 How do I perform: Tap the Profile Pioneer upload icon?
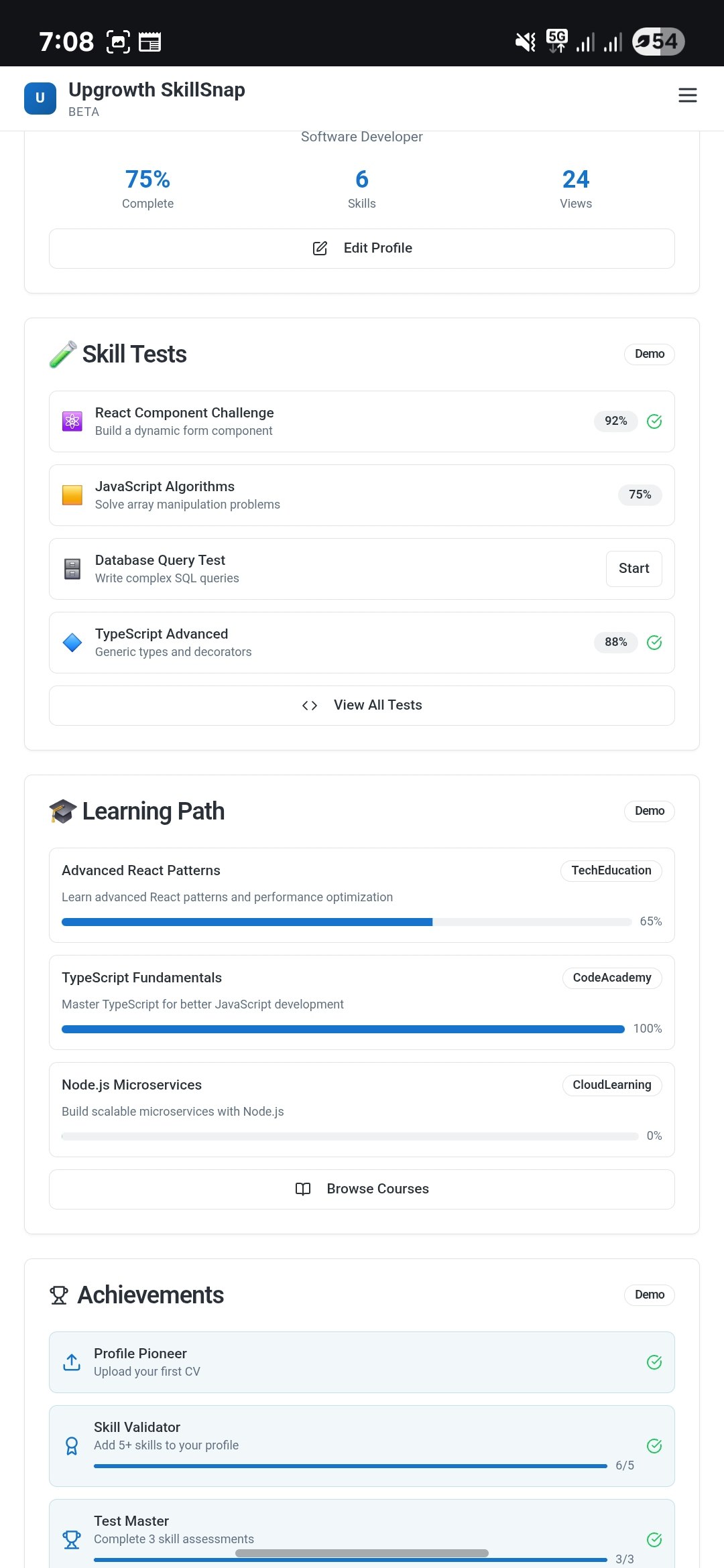[72, 1362]
